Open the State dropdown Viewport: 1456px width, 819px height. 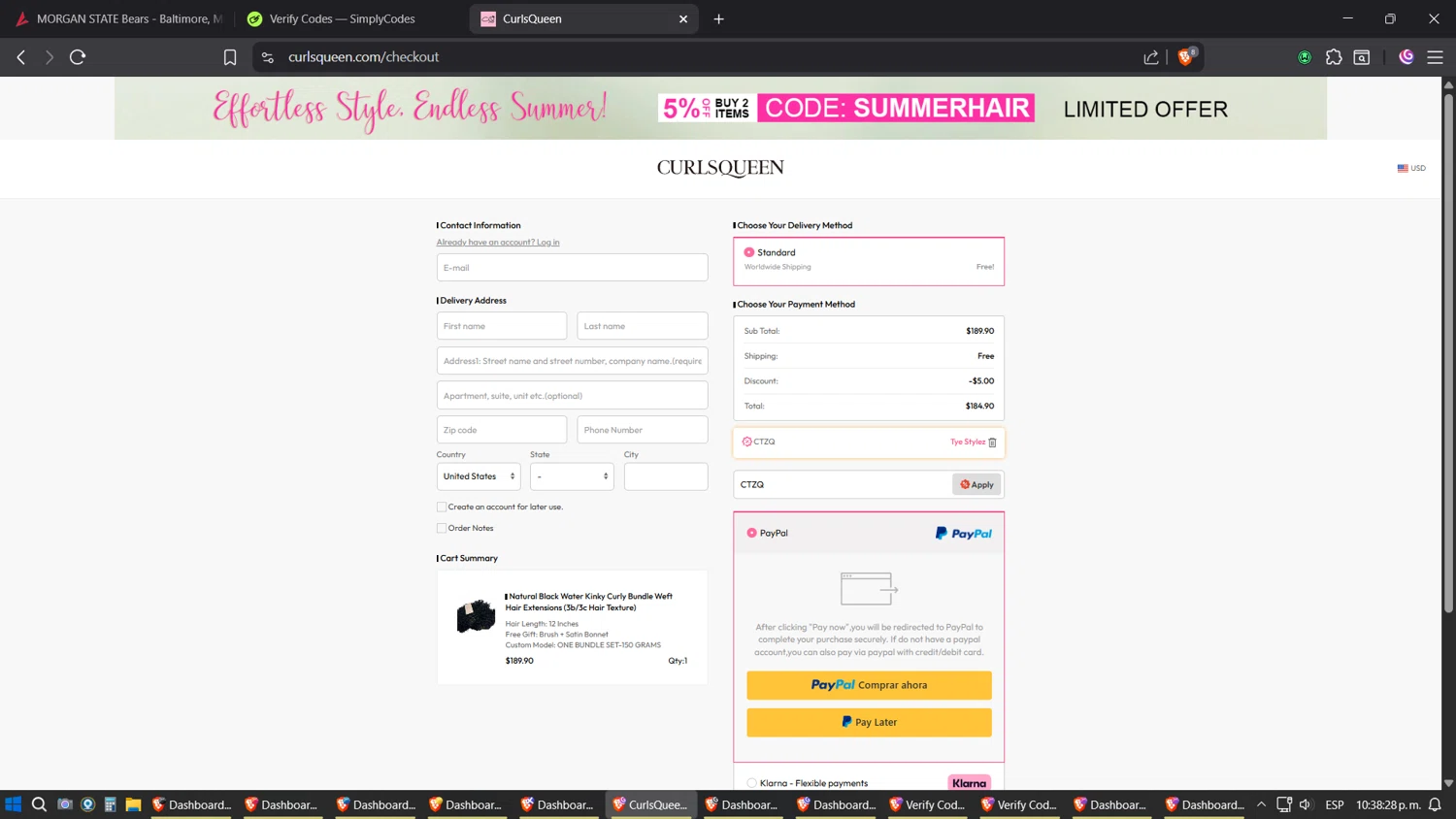[x=572, y=476]
